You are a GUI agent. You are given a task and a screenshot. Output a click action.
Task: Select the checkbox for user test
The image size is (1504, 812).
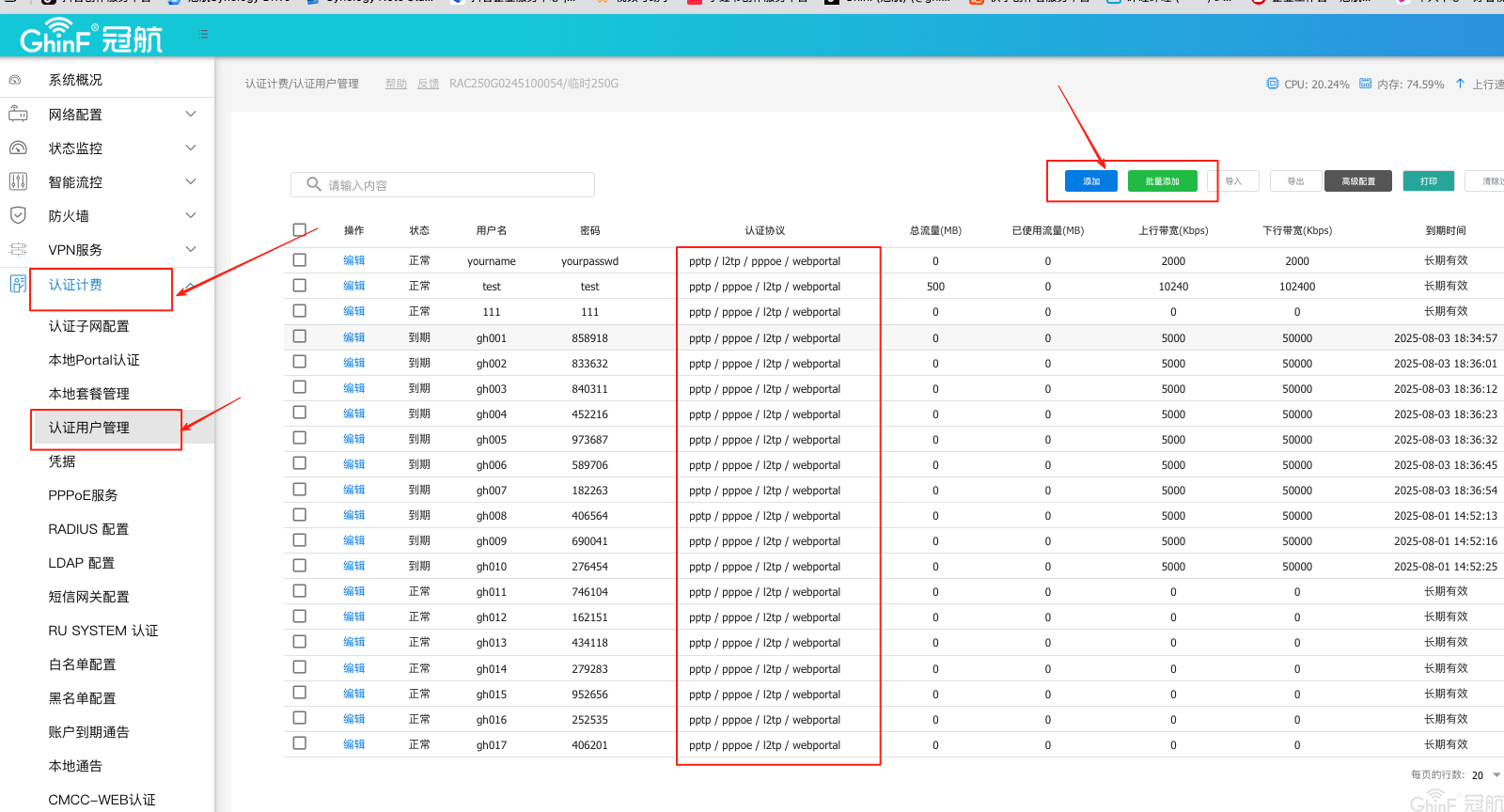point(300,286)
